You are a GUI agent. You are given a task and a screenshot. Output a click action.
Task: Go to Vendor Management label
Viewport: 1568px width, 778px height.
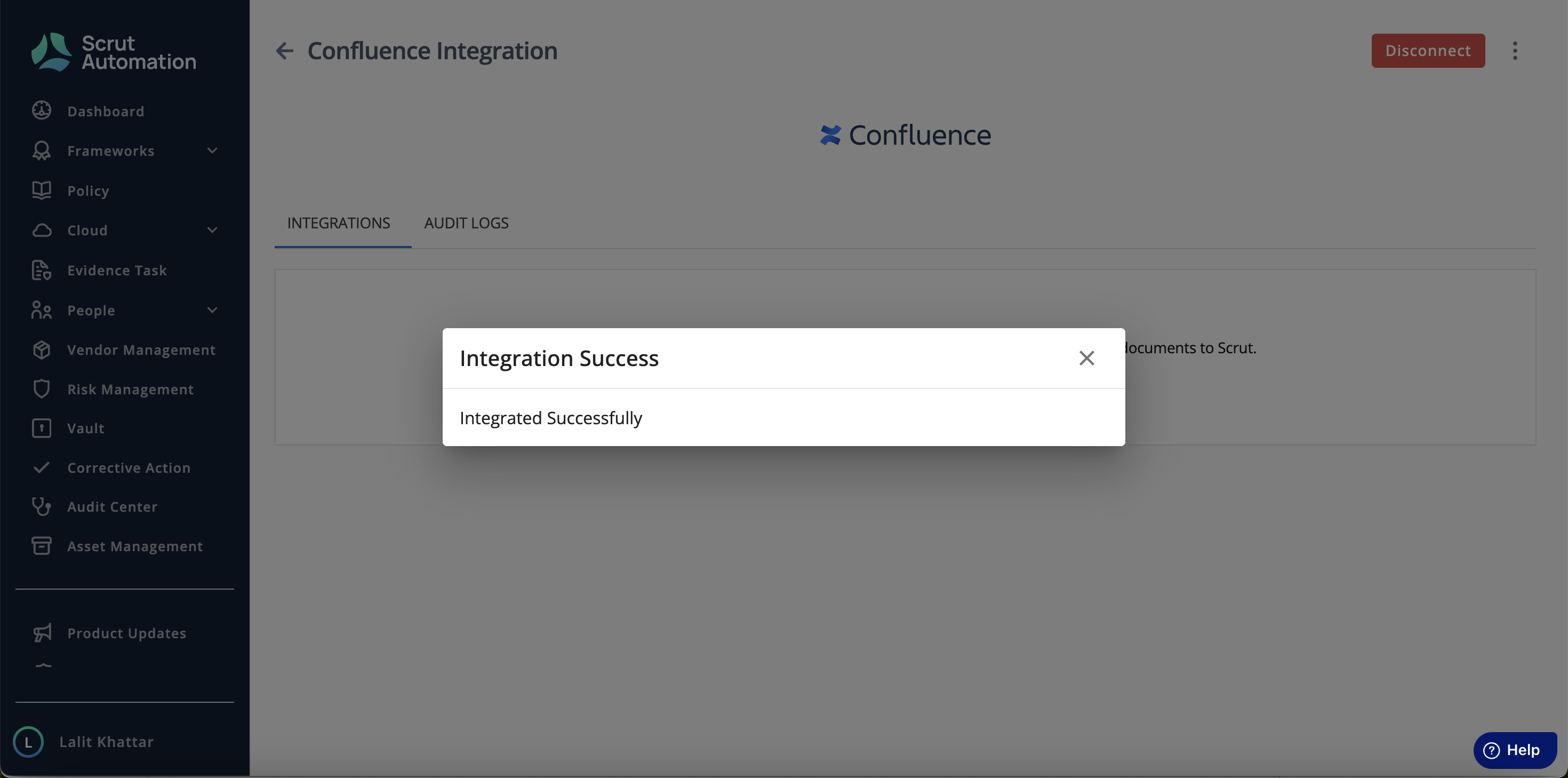point(141,350)
